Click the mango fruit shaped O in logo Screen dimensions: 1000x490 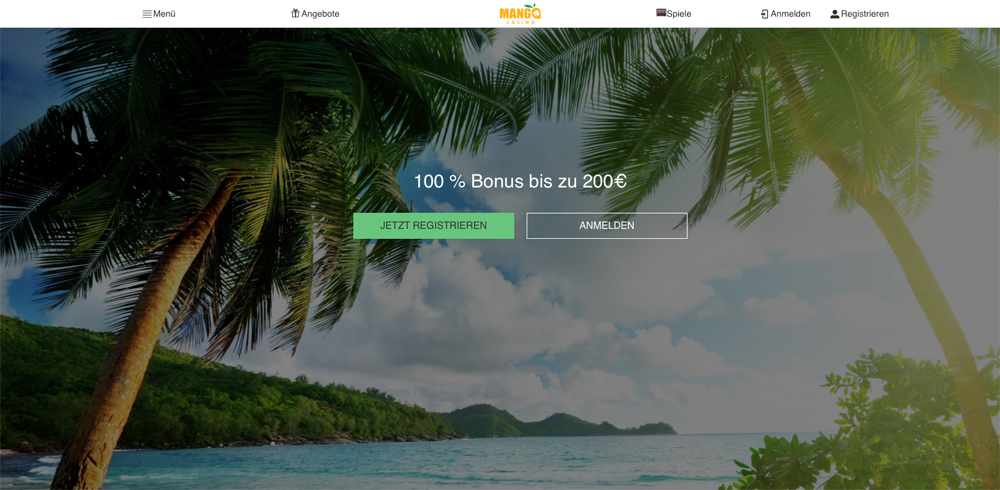tap(536, 11)
